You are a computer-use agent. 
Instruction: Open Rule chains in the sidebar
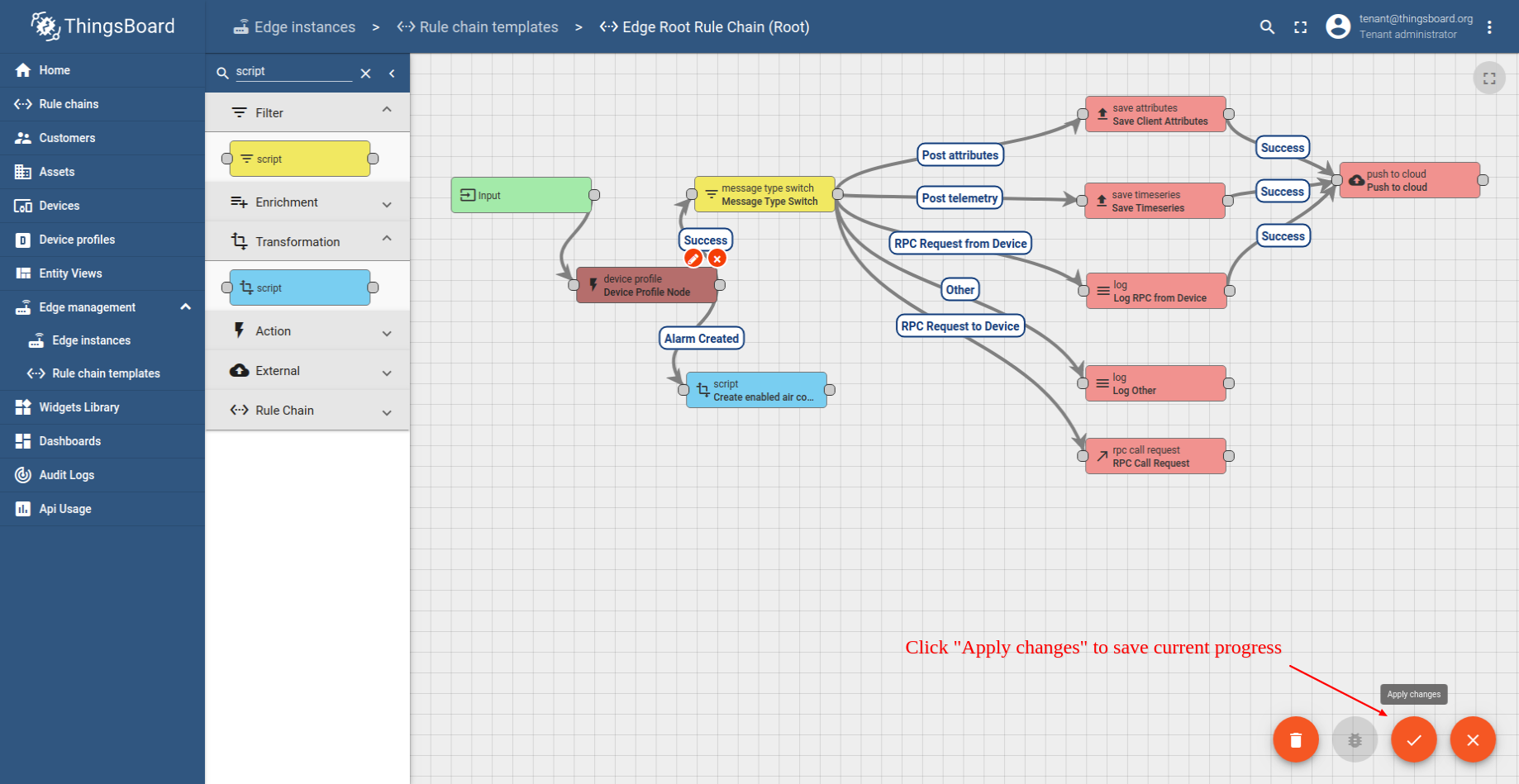pyautogui.click(x=102, y=104)
